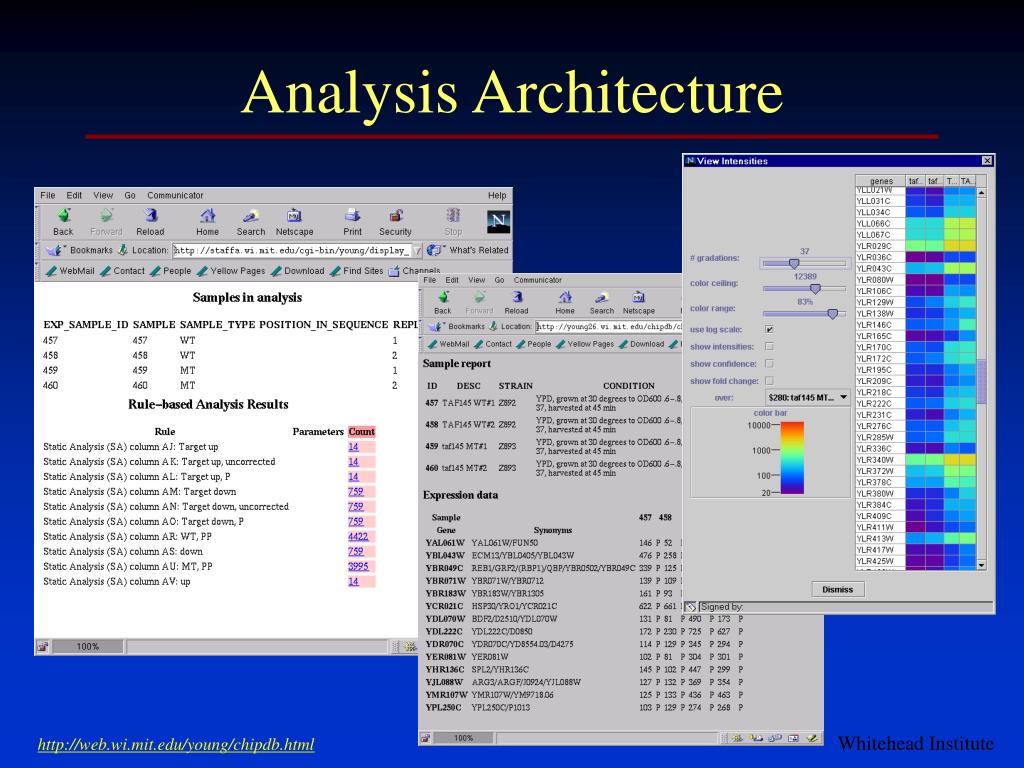Click gene YAL061W in the Expression data table

[x=445, y=543]
